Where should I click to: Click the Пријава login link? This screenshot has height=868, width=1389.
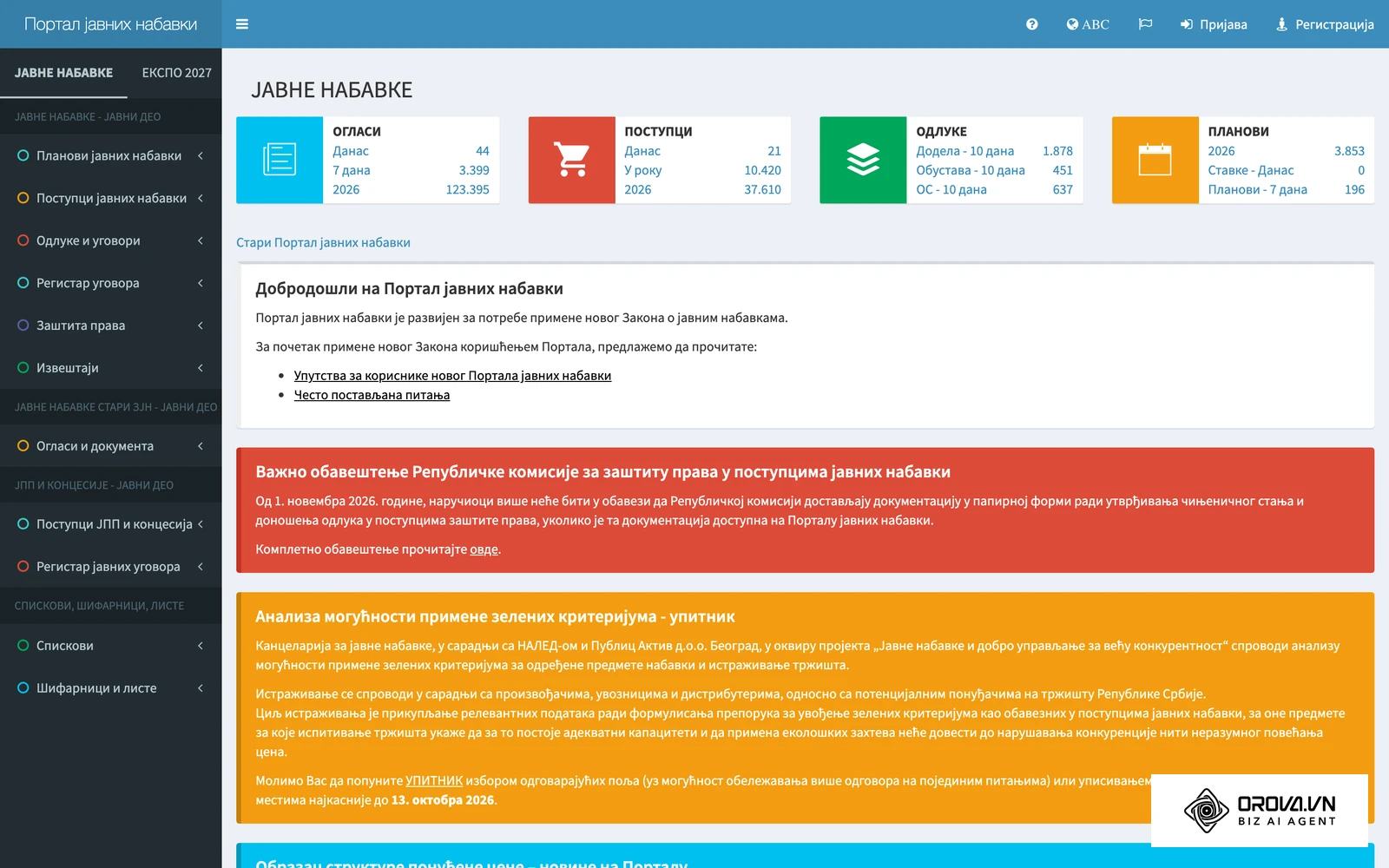click(1214, 24)
